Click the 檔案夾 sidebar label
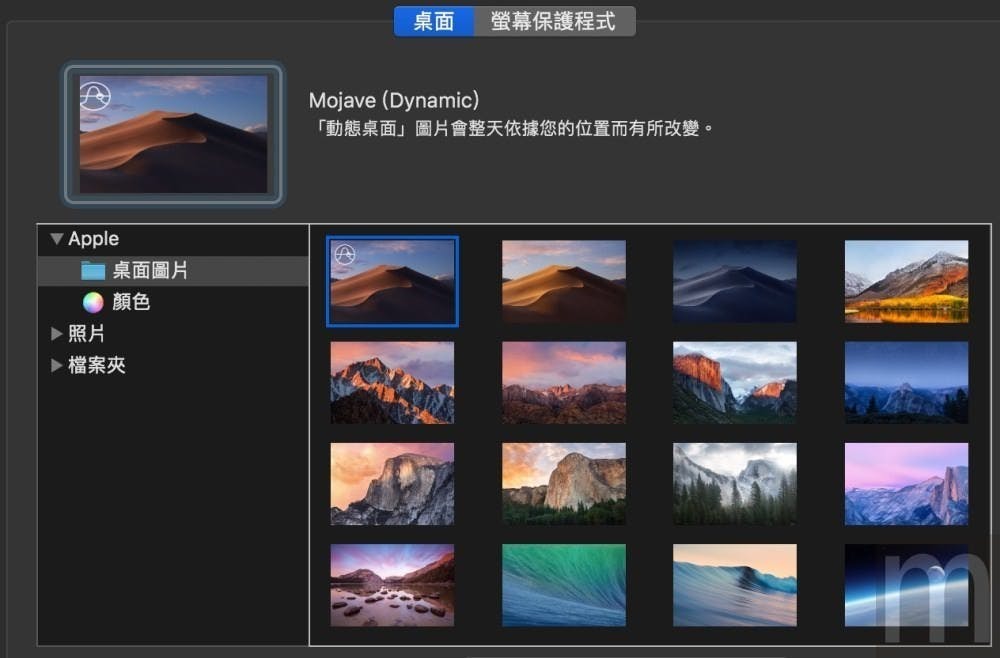Viewport: 1000px width, 658px height. pos(97,365)
